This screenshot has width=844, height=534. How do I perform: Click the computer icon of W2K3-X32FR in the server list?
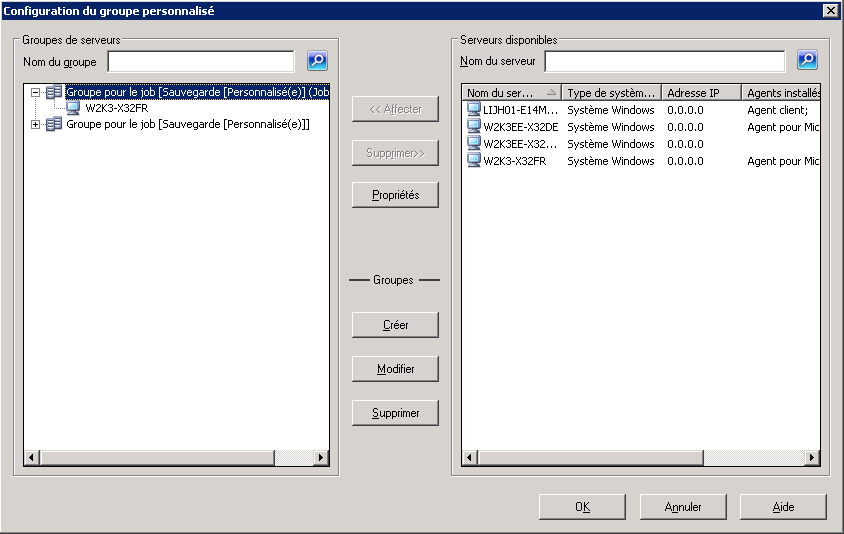[x=474, y=161]
